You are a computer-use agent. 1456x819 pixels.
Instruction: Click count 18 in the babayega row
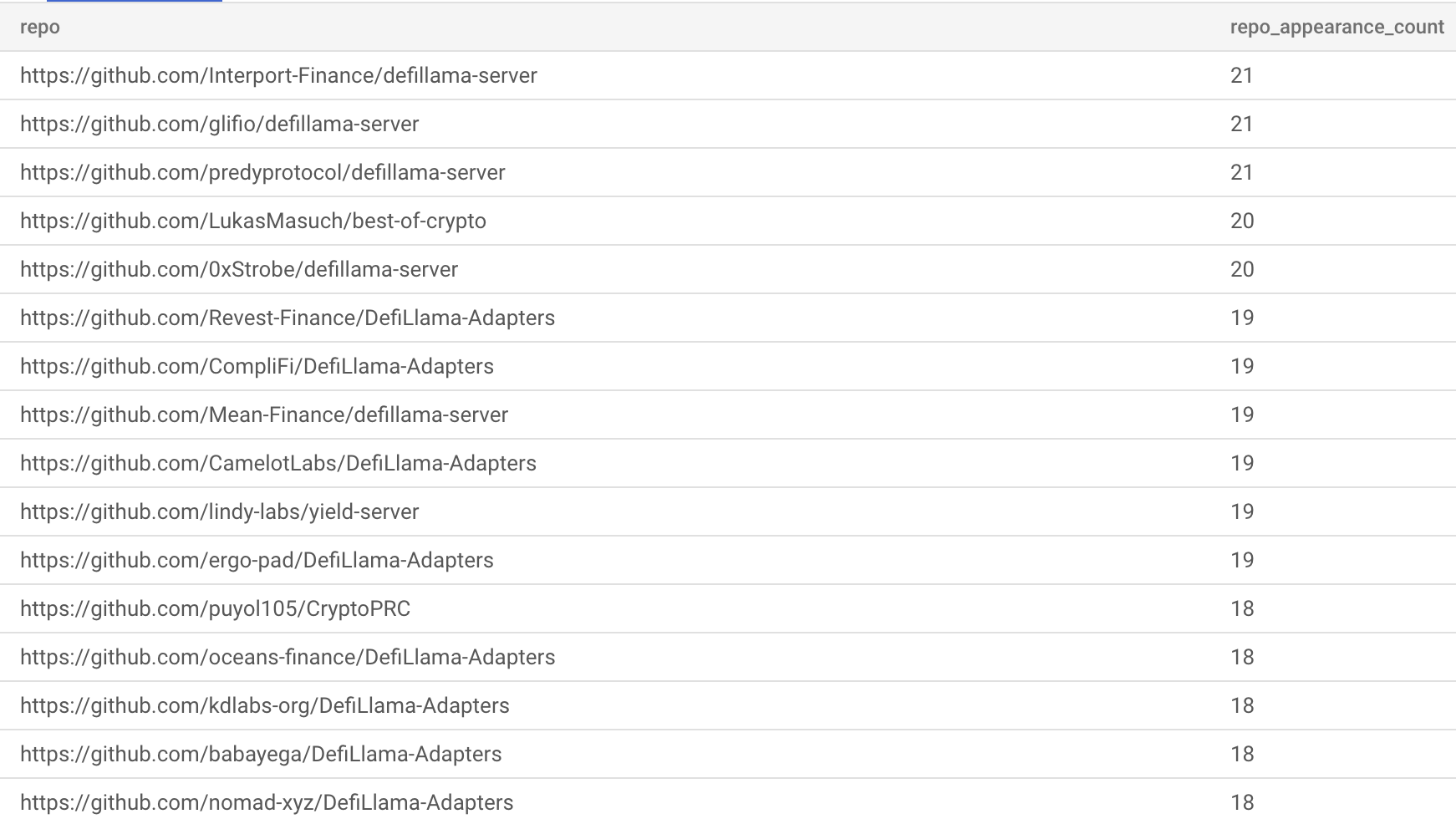pyautogui.click(x=1242, y=755)
